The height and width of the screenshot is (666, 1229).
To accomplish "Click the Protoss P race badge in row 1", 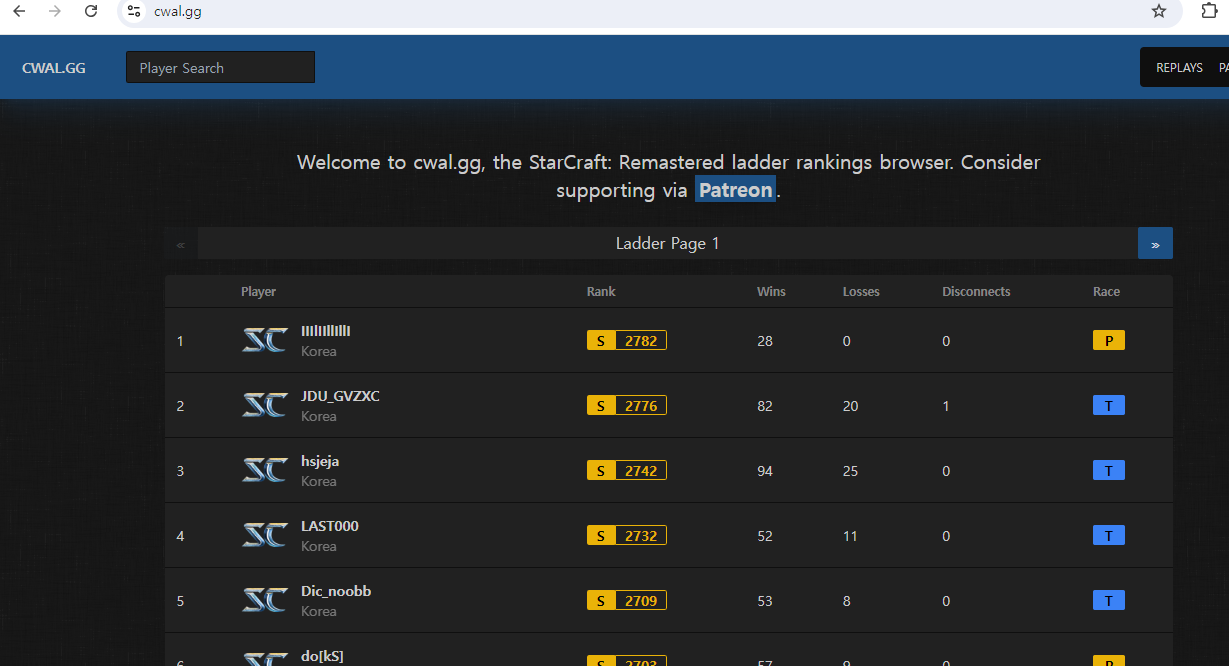I will (x=1109, y=341).
